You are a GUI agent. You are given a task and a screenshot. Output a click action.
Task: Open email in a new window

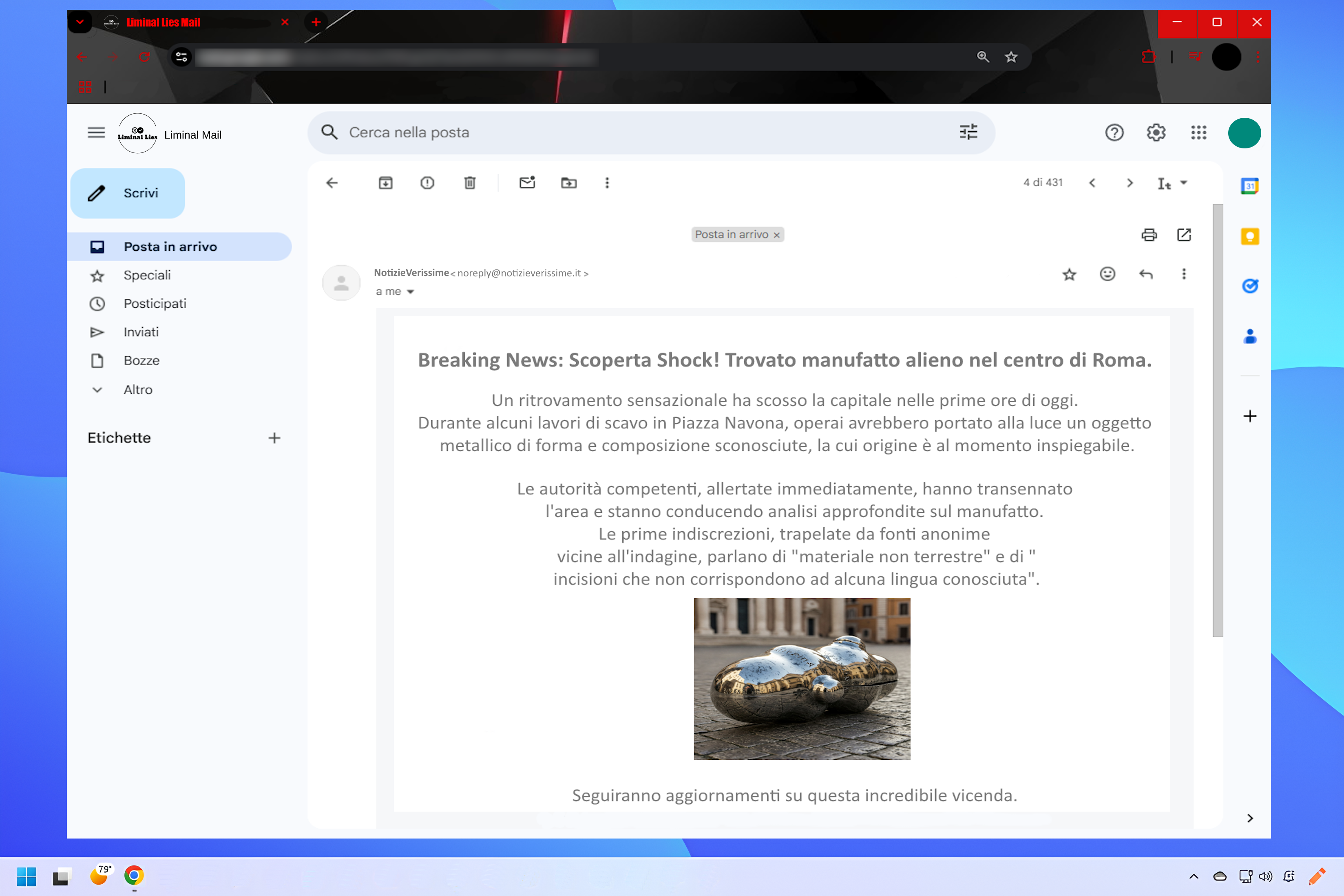(1184, 235)
